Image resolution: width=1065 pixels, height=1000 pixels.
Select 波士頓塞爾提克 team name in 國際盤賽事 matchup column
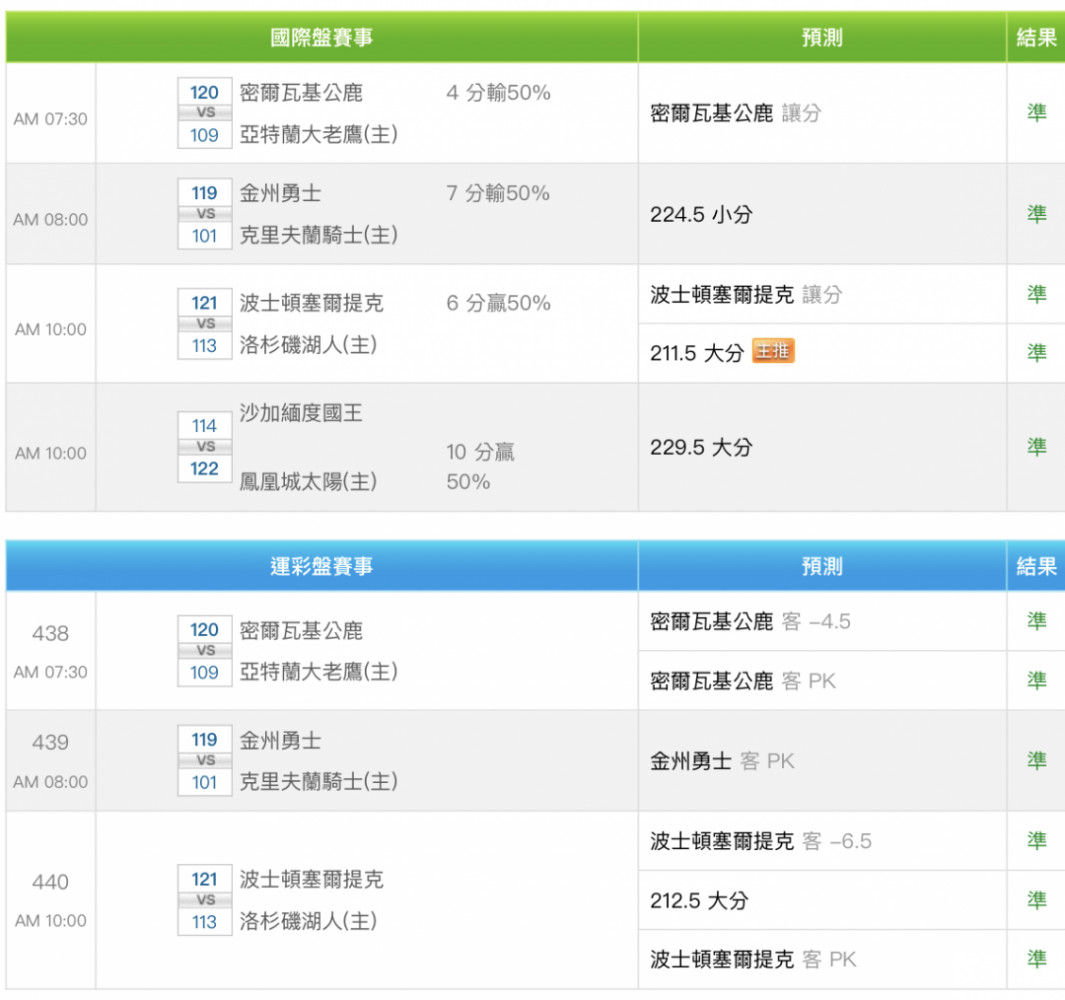(x=311, y=303)
